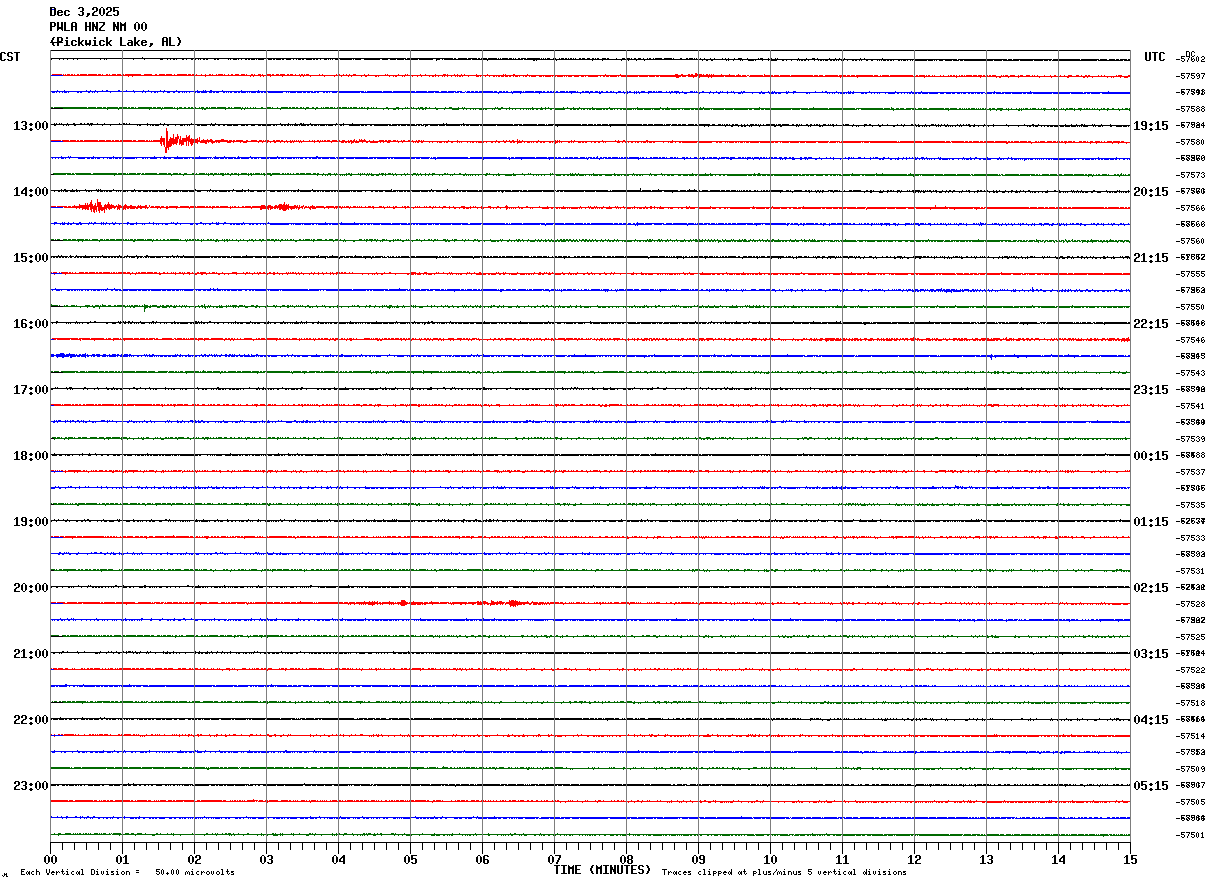The image size is (1210, 886).
Task: Click the 15 minute tick on axis
Action: coord(1130,859)
